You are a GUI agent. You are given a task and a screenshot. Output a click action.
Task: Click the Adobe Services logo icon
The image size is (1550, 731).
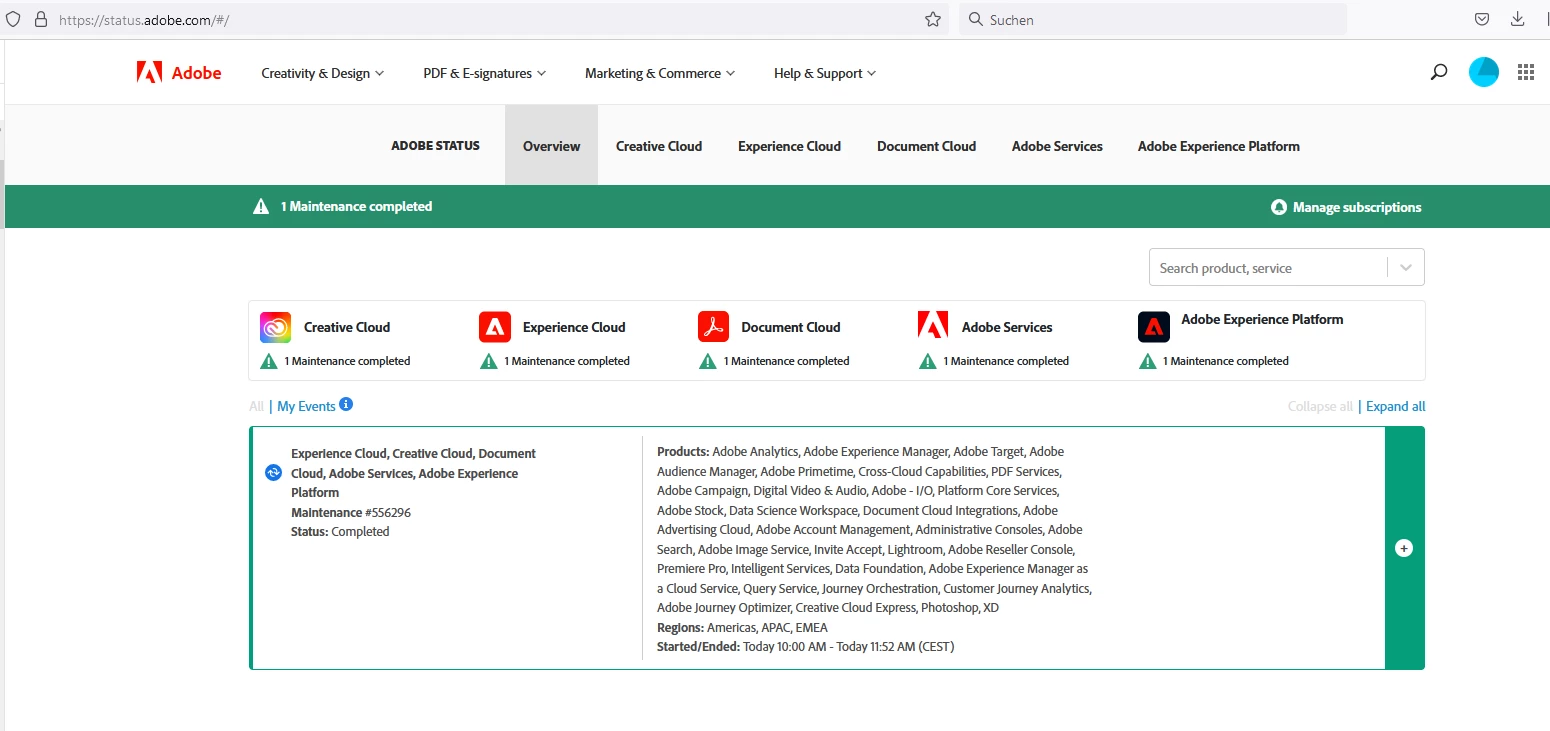click(x=933, y=327)
